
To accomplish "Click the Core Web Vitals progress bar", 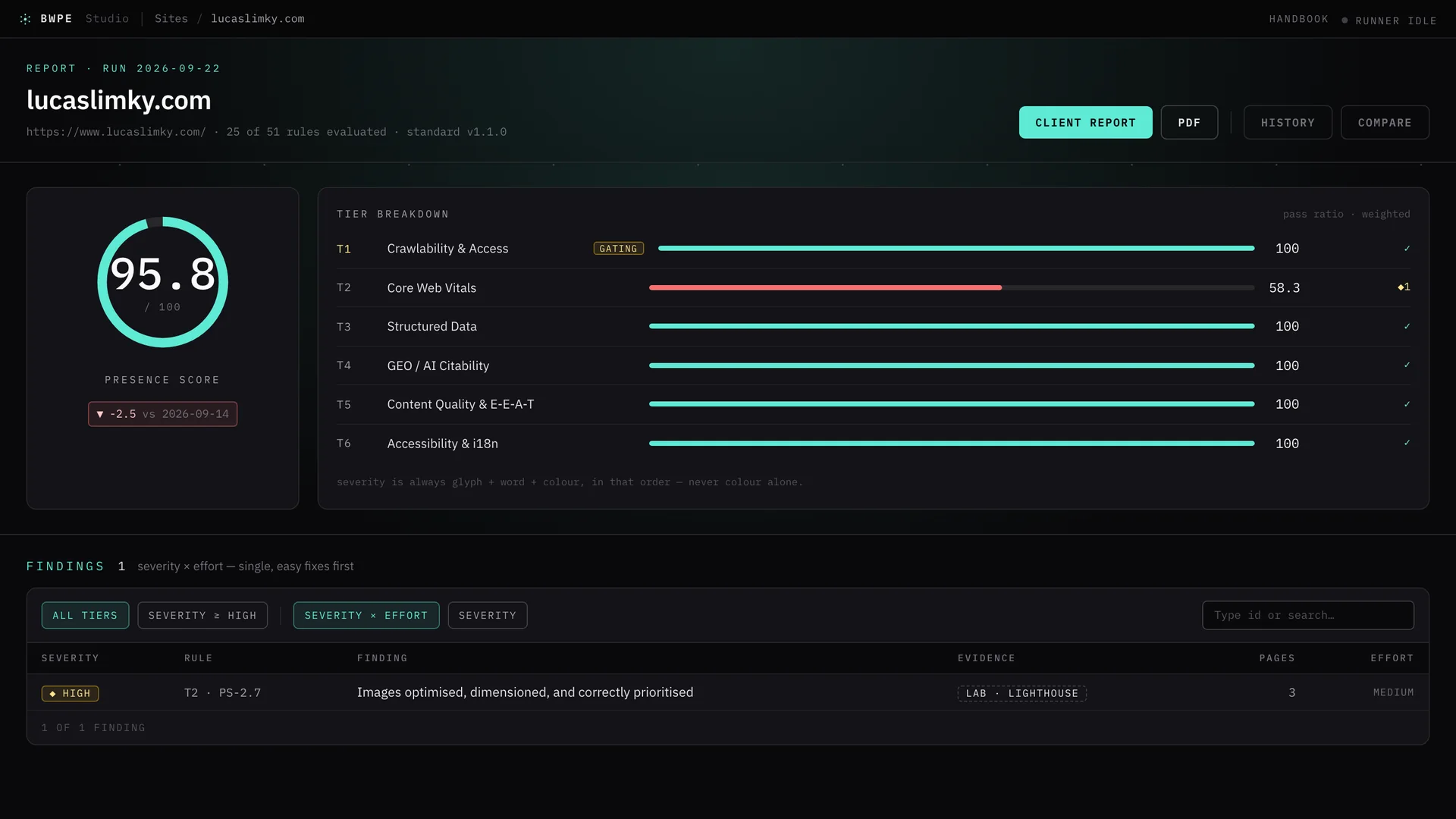I will pyautogui.click(x=952, y=288).
